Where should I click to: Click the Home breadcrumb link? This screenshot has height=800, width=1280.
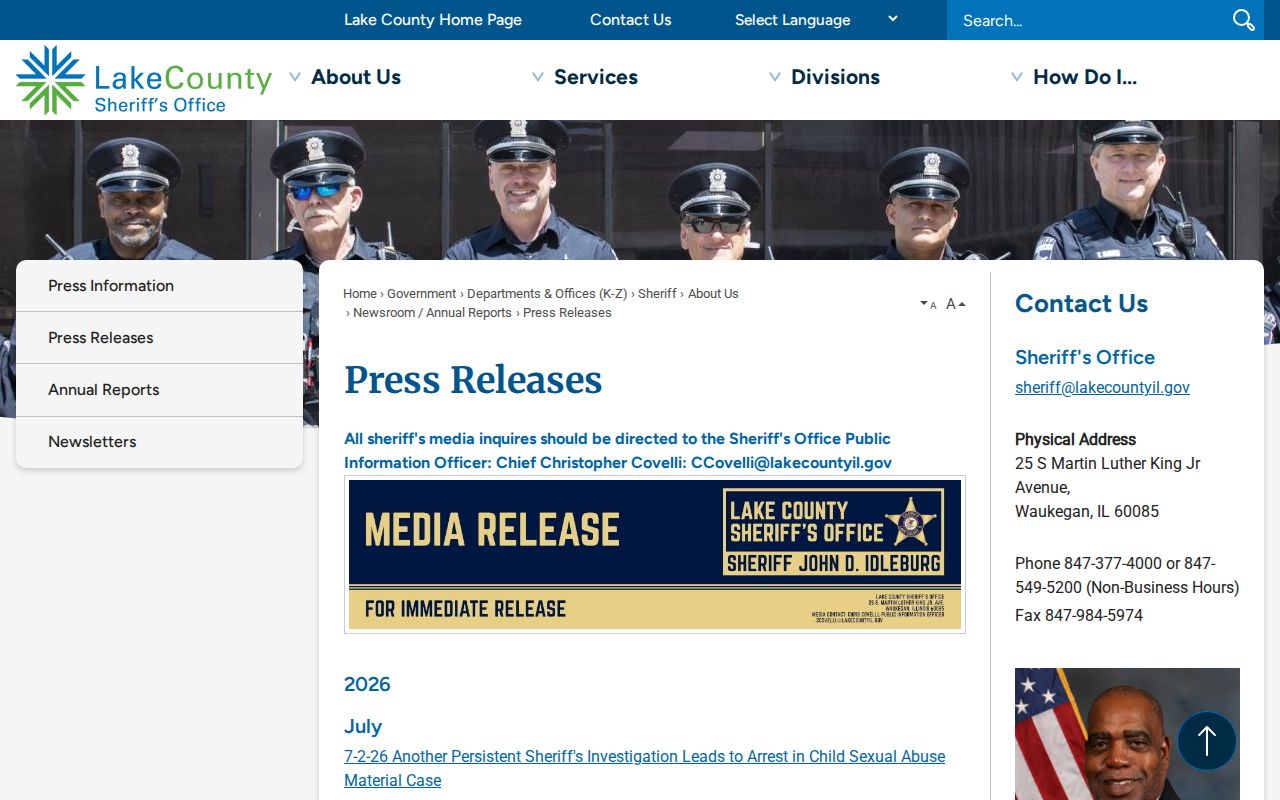point(360,294)
